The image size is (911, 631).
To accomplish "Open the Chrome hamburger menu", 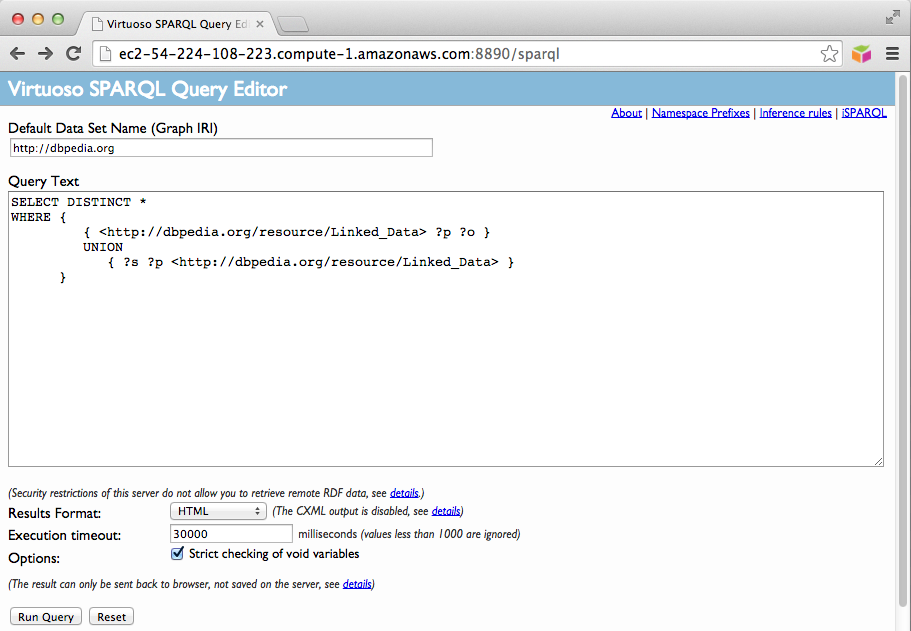I will point(892,54).
